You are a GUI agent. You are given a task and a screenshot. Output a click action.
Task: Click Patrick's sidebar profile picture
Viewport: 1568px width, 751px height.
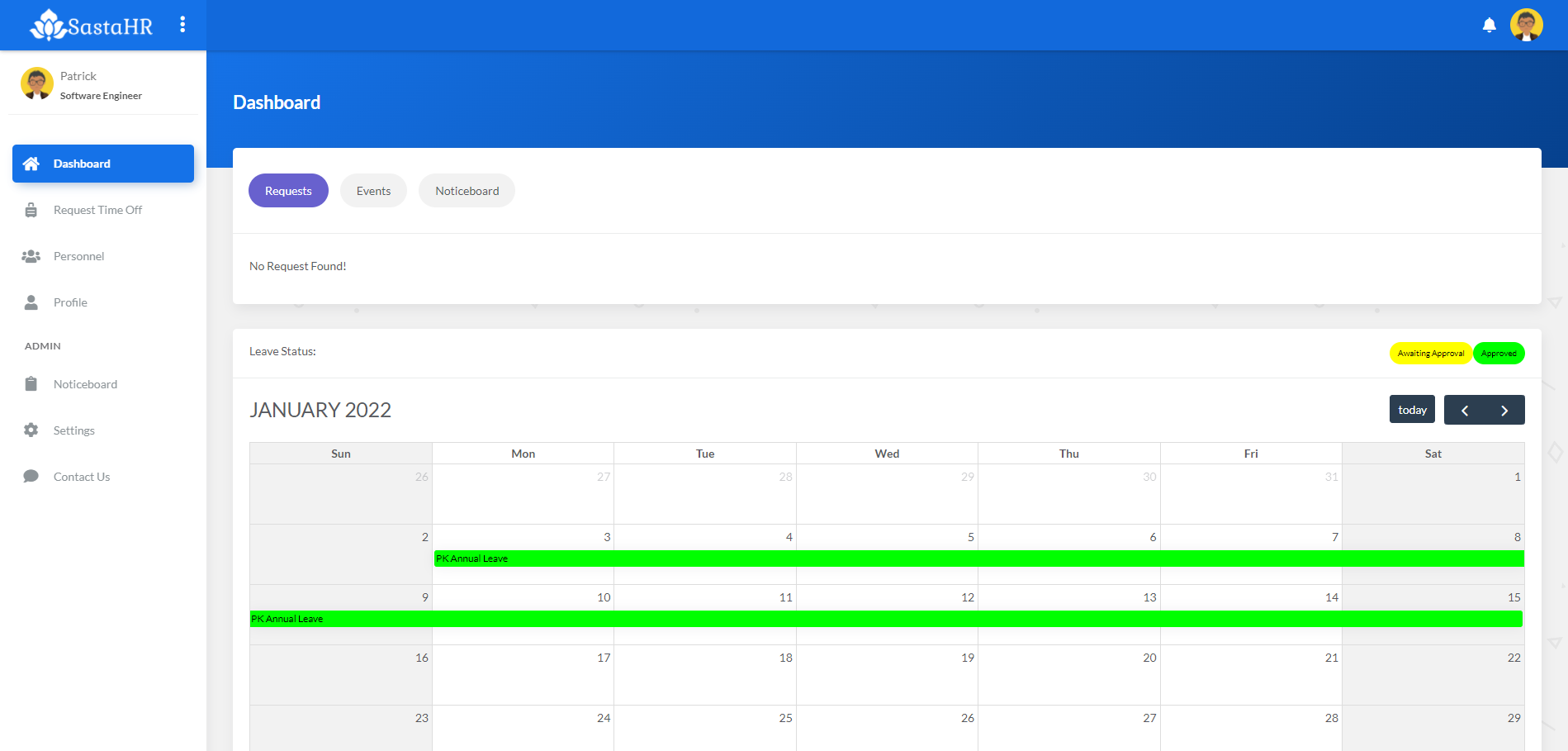pos(36,84)
